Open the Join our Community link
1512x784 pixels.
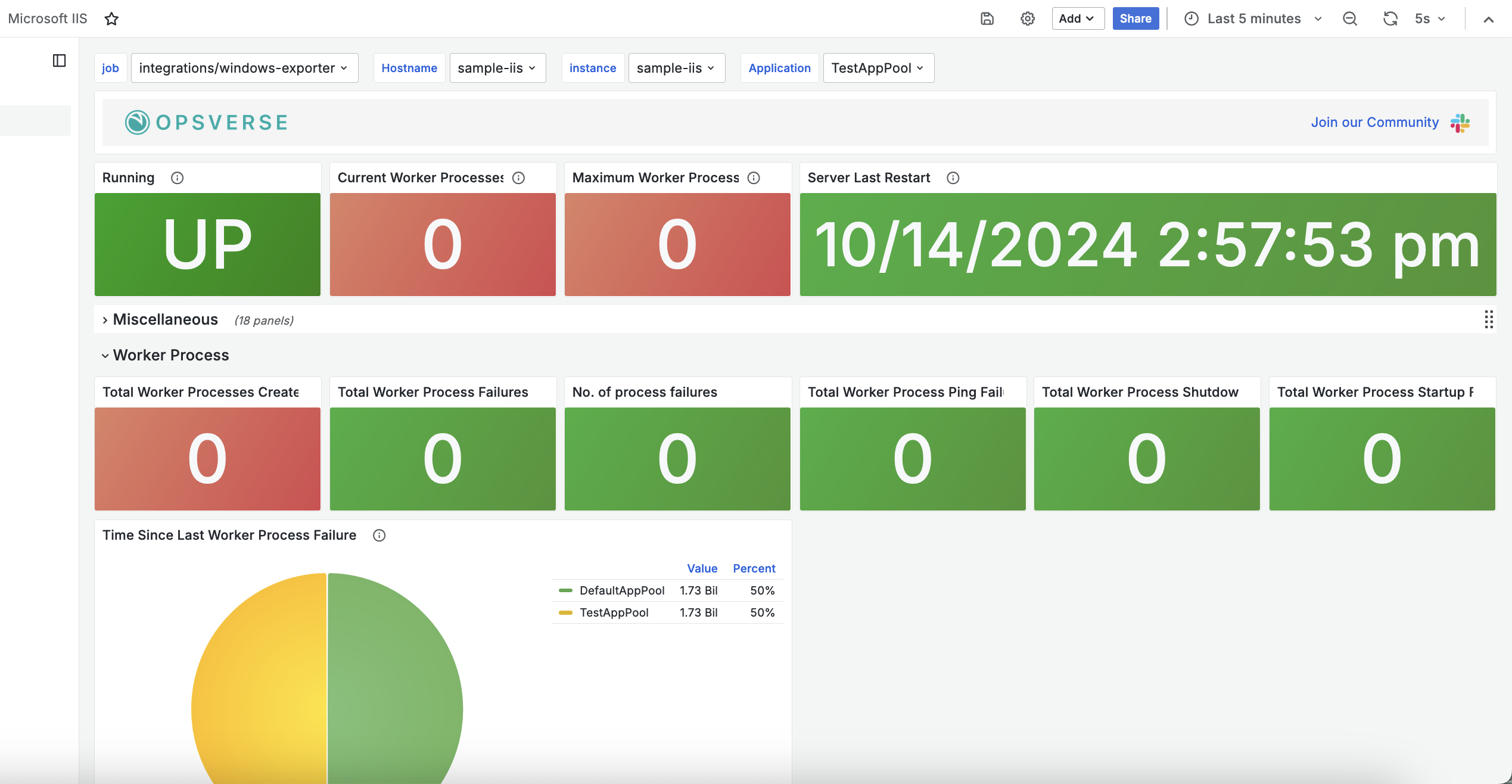point(1375,122)
